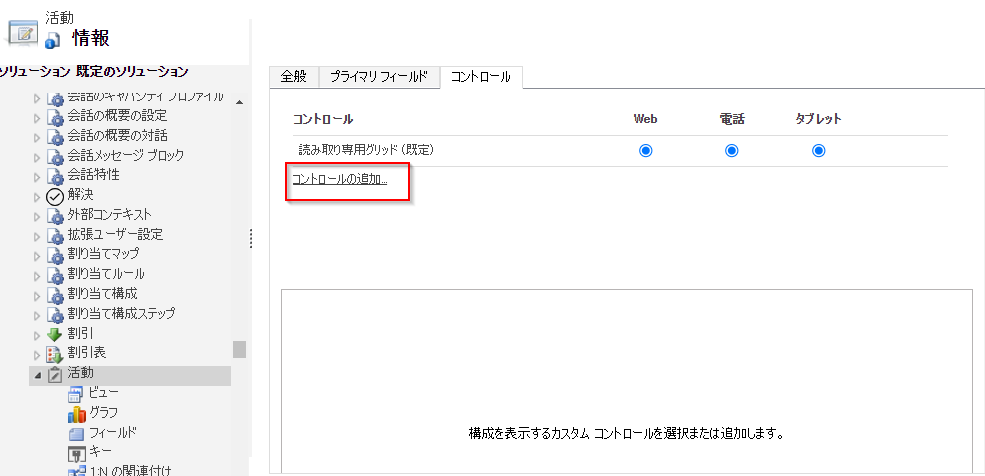Viewport: 985px width, 476px height.
Task: Click the 会話メッセージ ブロック entity icon
Action: 56,156
